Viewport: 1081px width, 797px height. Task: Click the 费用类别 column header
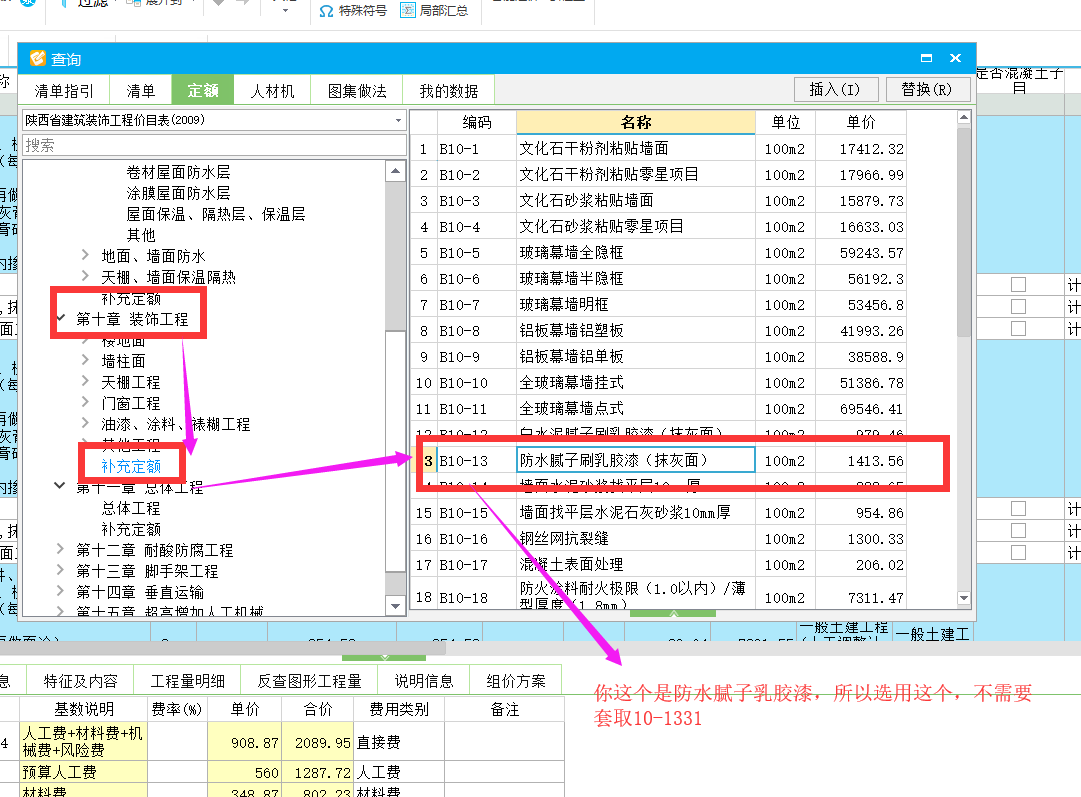pos(398,709)
